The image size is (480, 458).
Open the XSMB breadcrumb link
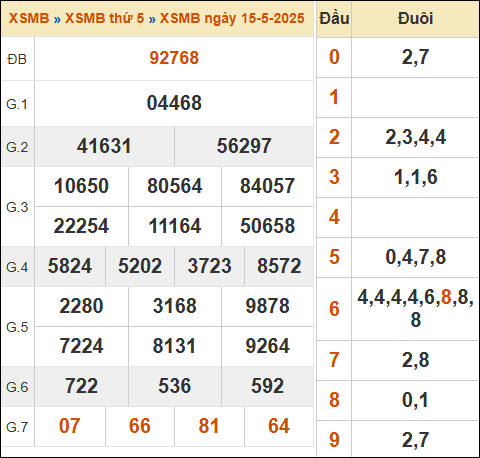pos(29,18)
